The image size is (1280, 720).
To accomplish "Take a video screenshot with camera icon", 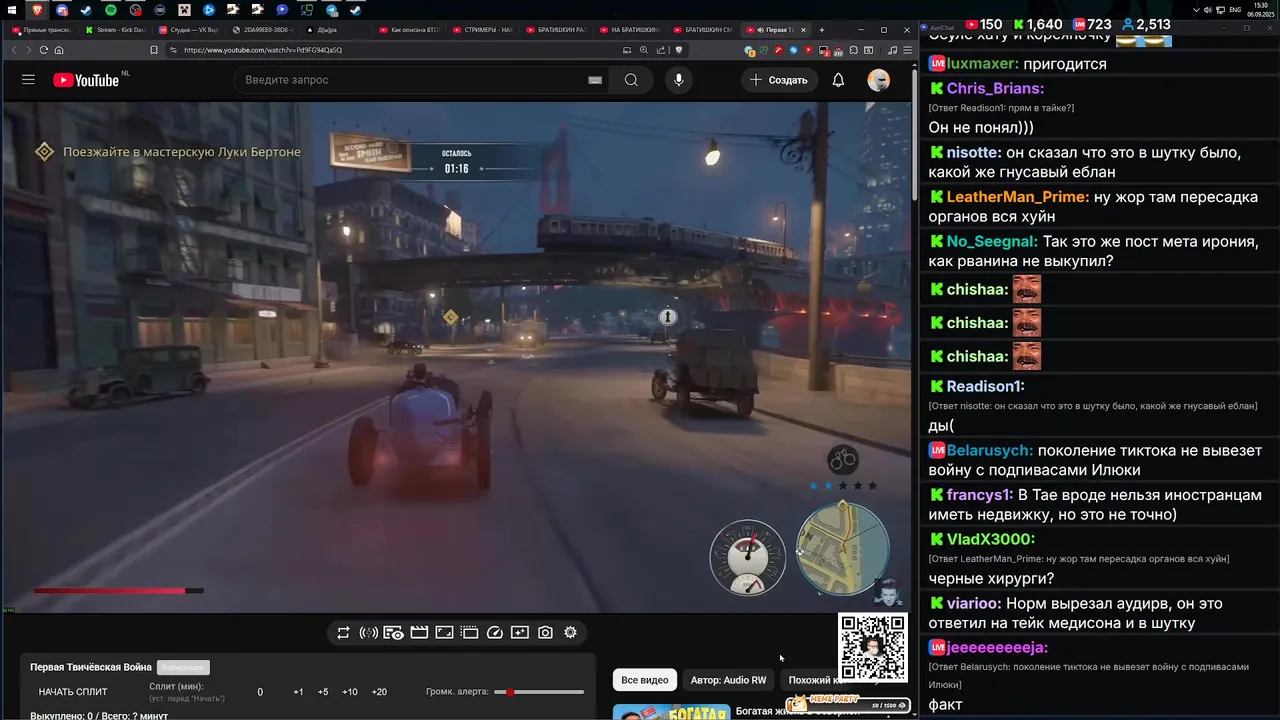I will (545, 632).
